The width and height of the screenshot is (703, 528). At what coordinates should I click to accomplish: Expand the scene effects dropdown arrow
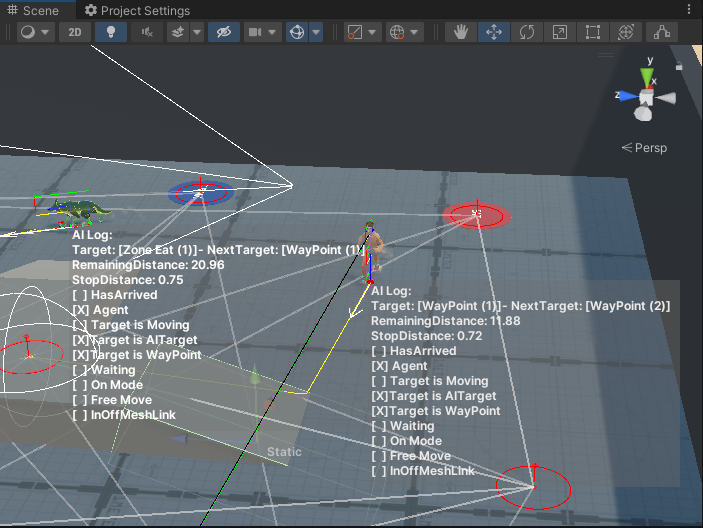(197, 32)
